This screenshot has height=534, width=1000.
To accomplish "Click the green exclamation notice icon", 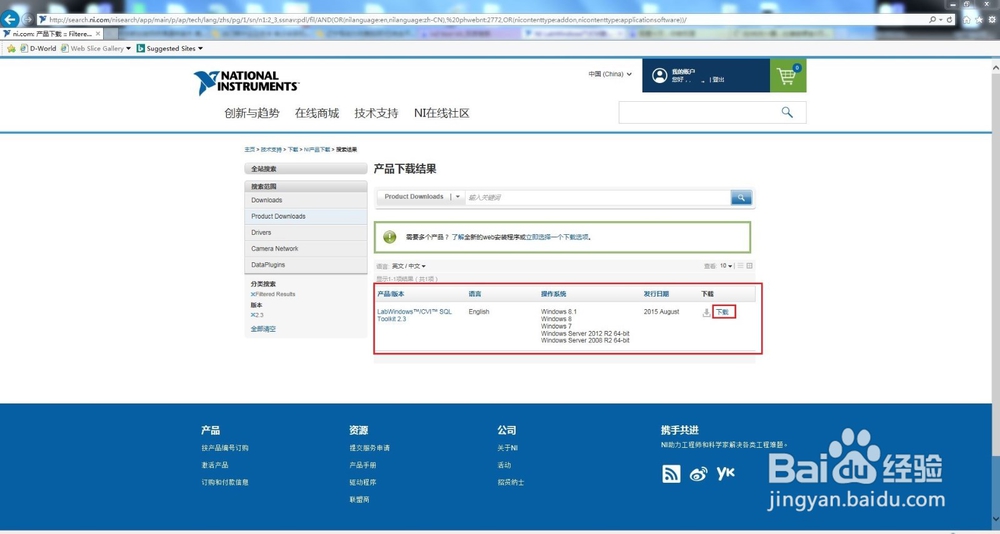I will tap(390, 237).
